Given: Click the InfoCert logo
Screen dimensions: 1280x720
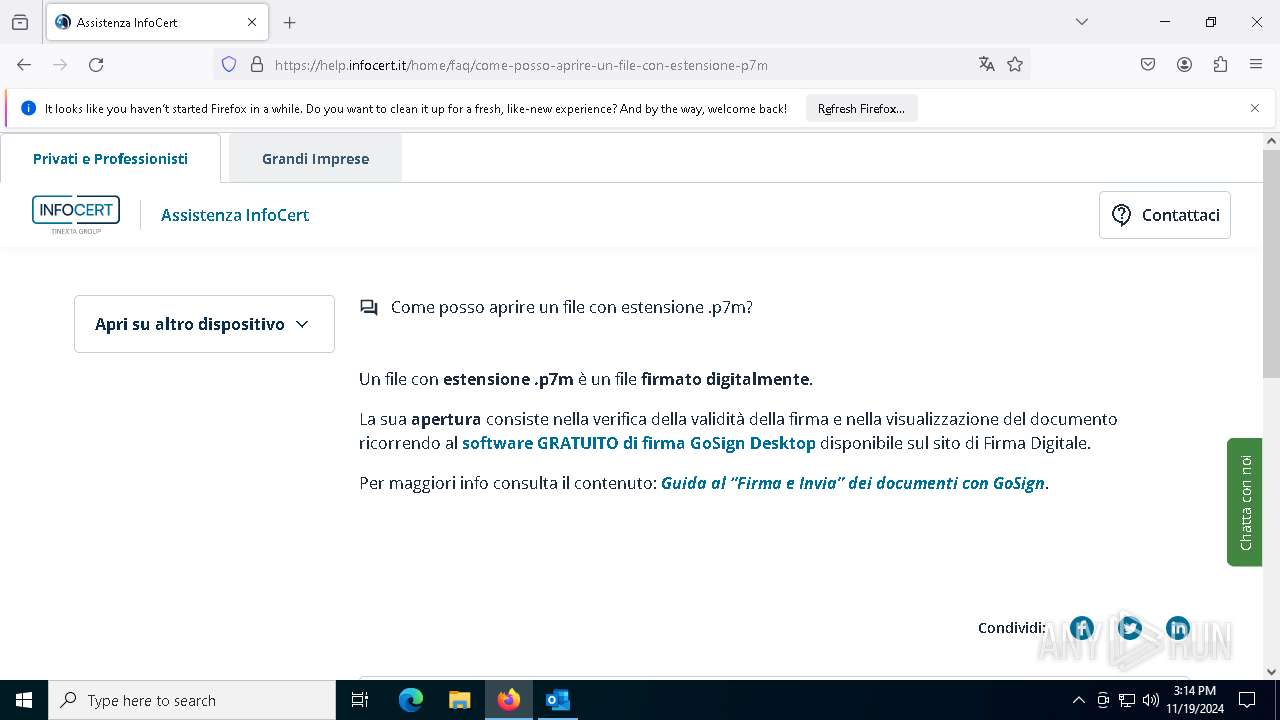Looking at the screenshot, I should pyautogui.click(x=76, y=215).
